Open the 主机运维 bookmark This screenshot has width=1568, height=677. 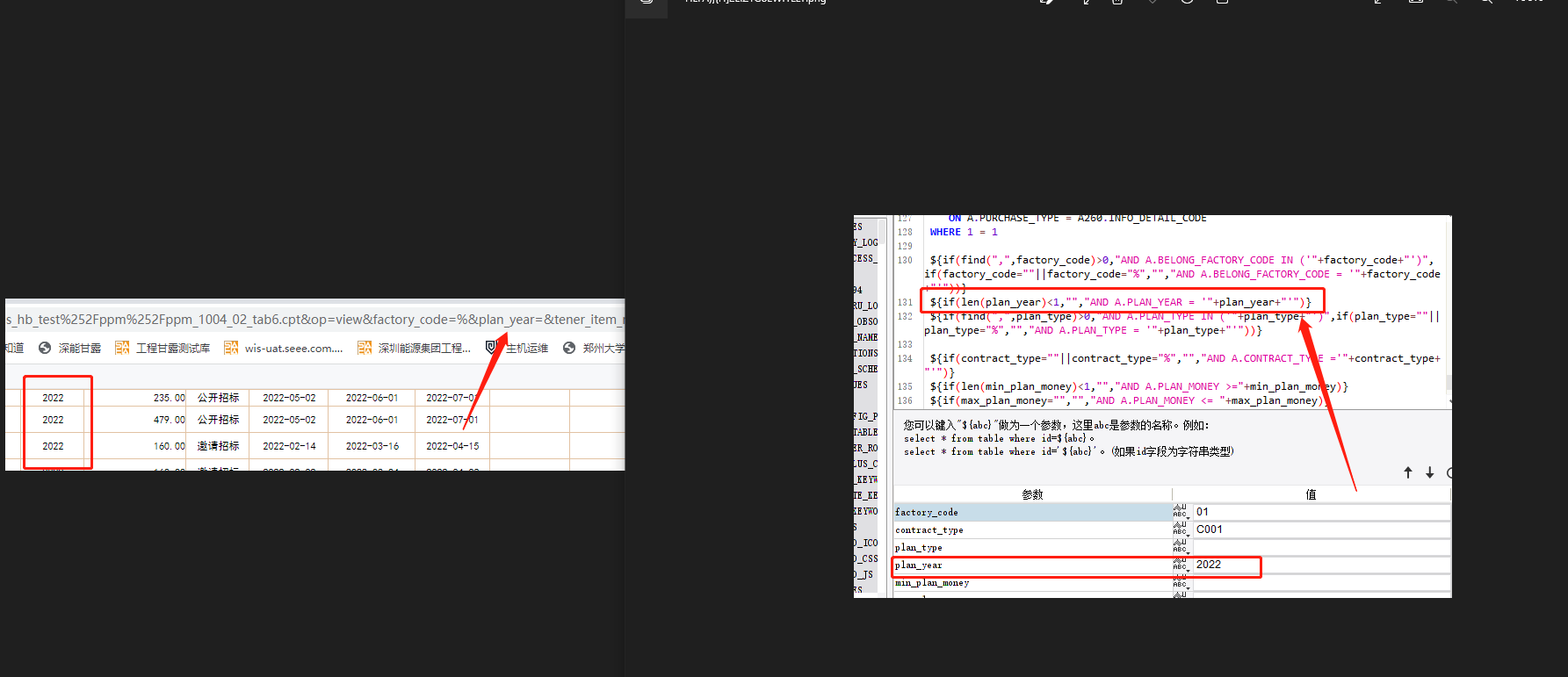[517, 349]
